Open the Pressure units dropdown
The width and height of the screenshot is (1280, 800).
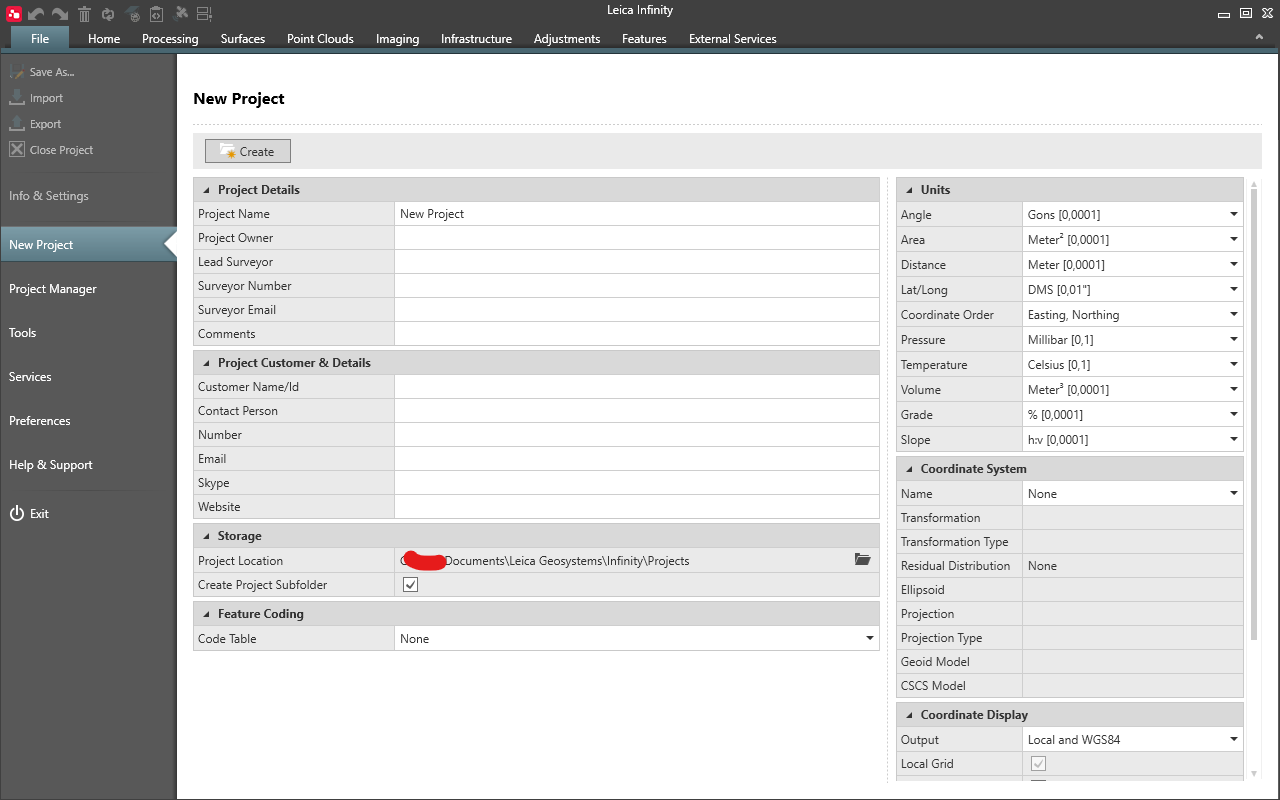click(1234, 339)
